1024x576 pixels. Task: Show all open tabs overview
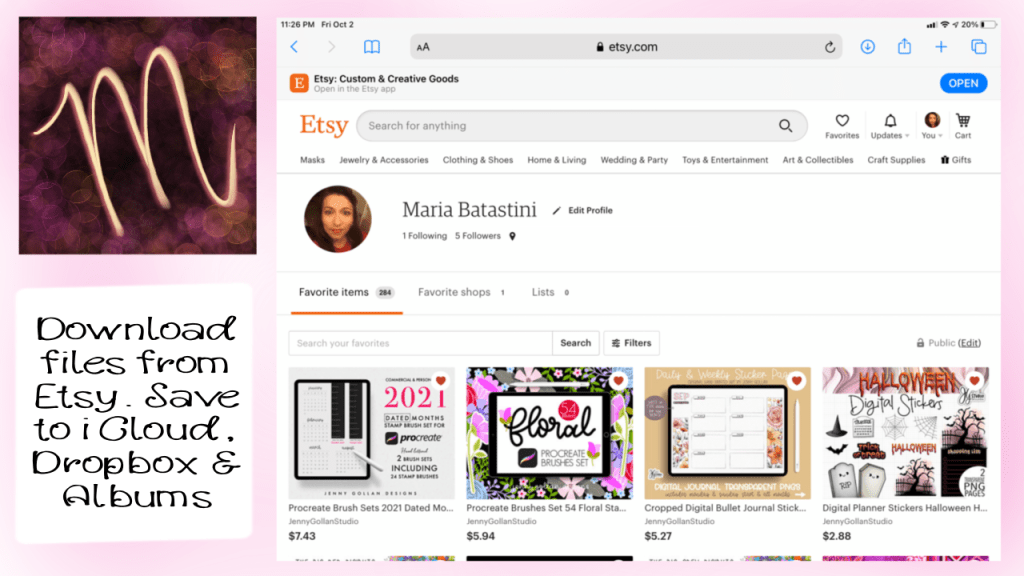click(x=978, y=47)
